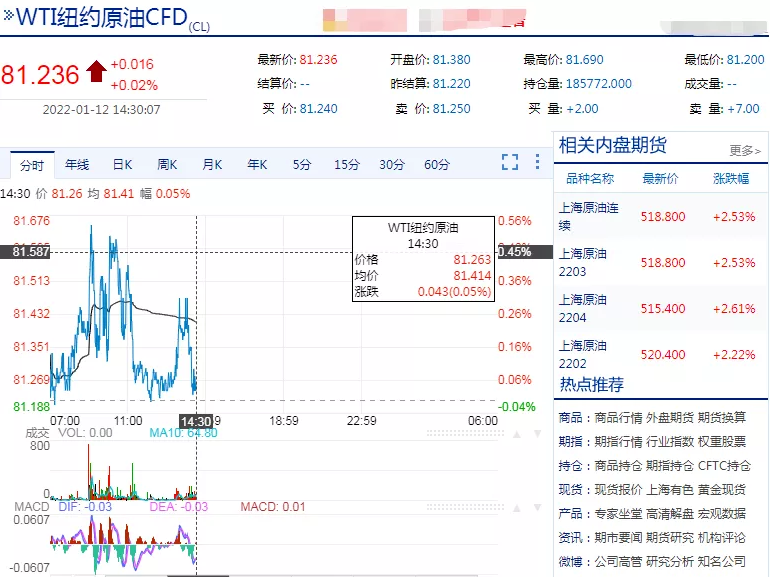Click the 专家坐堂 link
The height and width of the screenshot is (577, 770).
(618, 514)
